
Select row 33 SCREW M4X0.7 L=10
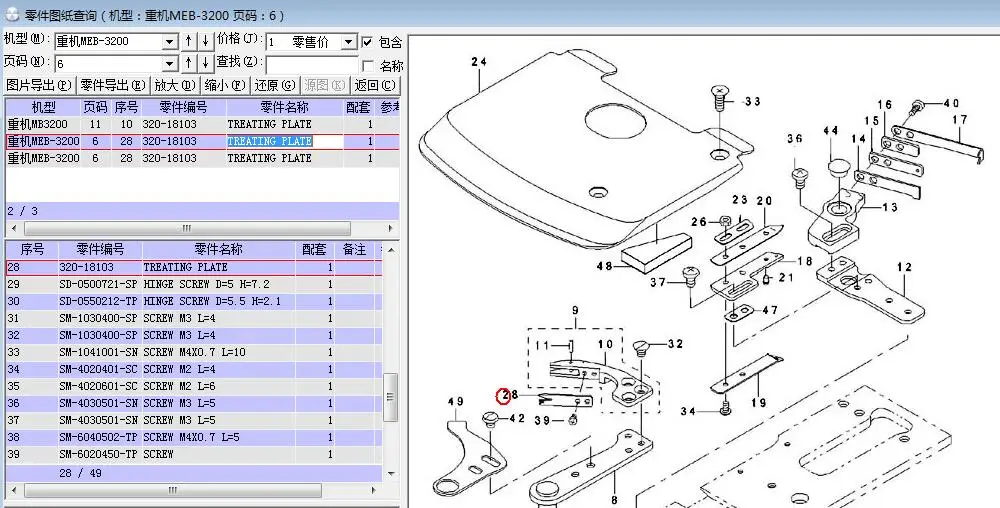pos(194,352)
